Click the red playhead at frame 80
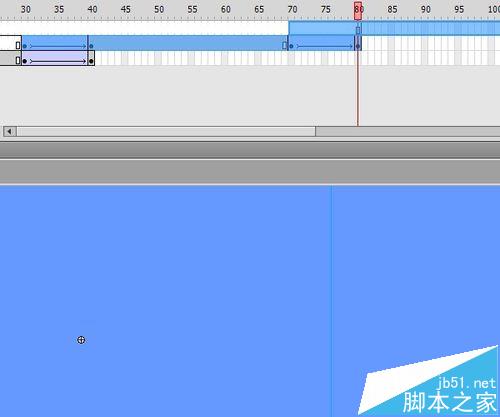 (x=358, y=11)
